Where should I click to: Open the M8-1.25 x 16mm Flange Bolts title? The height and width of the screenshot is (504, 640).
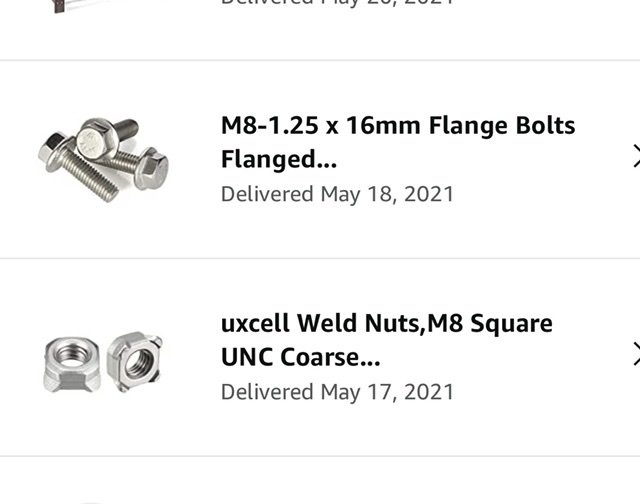click(x=398, y=142)
